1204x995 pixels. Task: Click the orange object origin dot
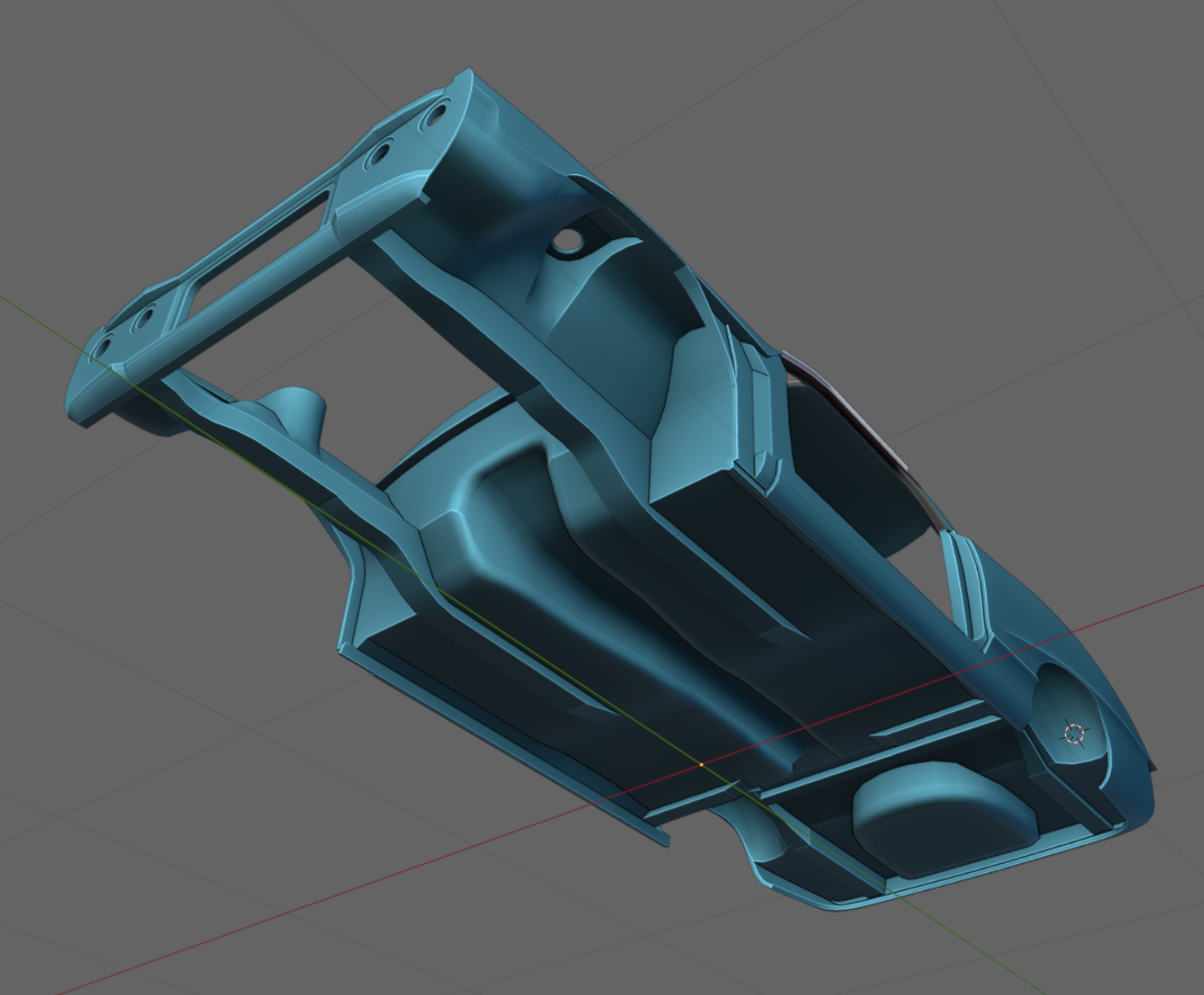(x=701, y=765)
